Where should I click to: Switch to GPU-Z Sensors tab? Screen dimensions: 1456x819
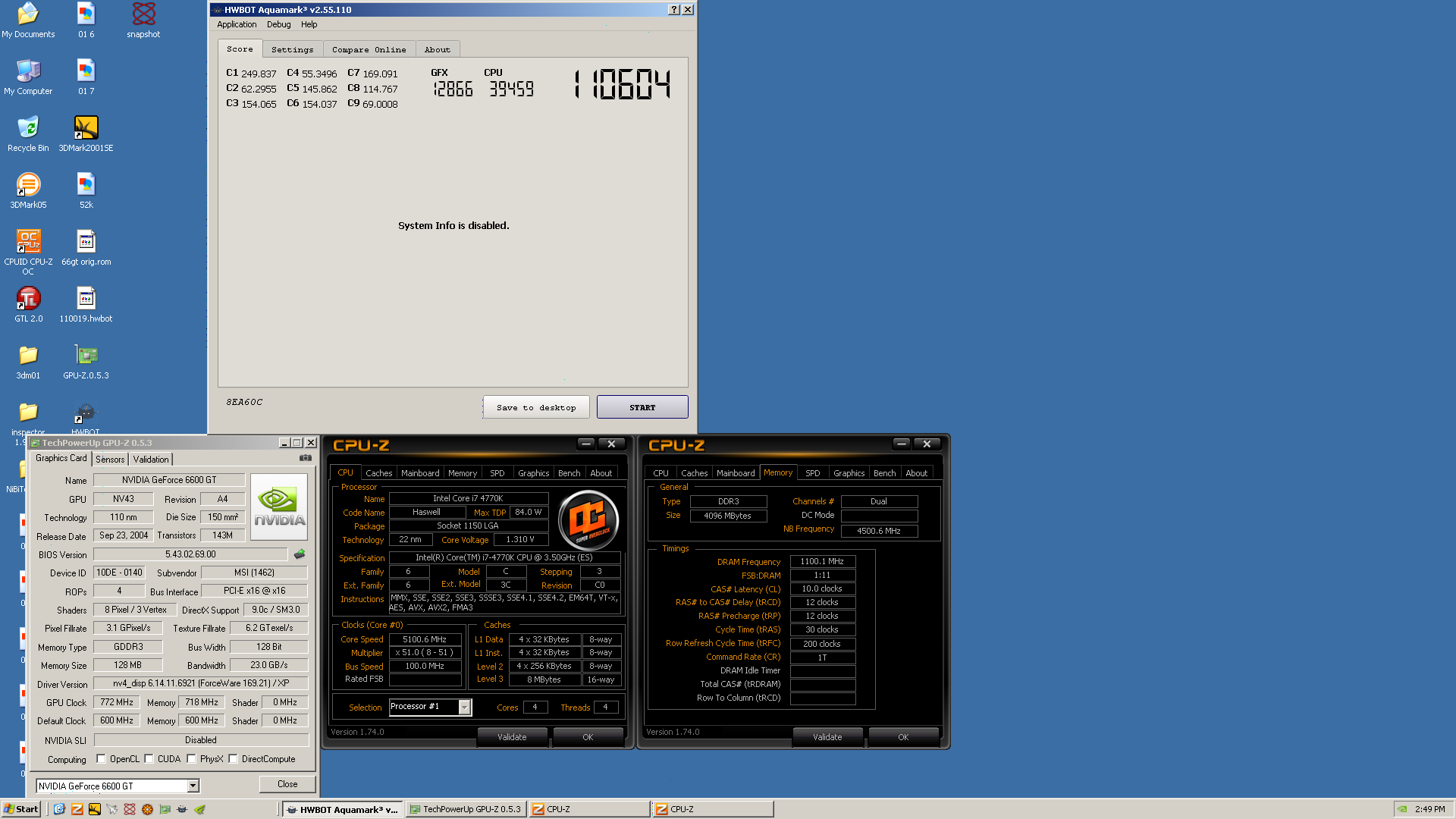110,459
